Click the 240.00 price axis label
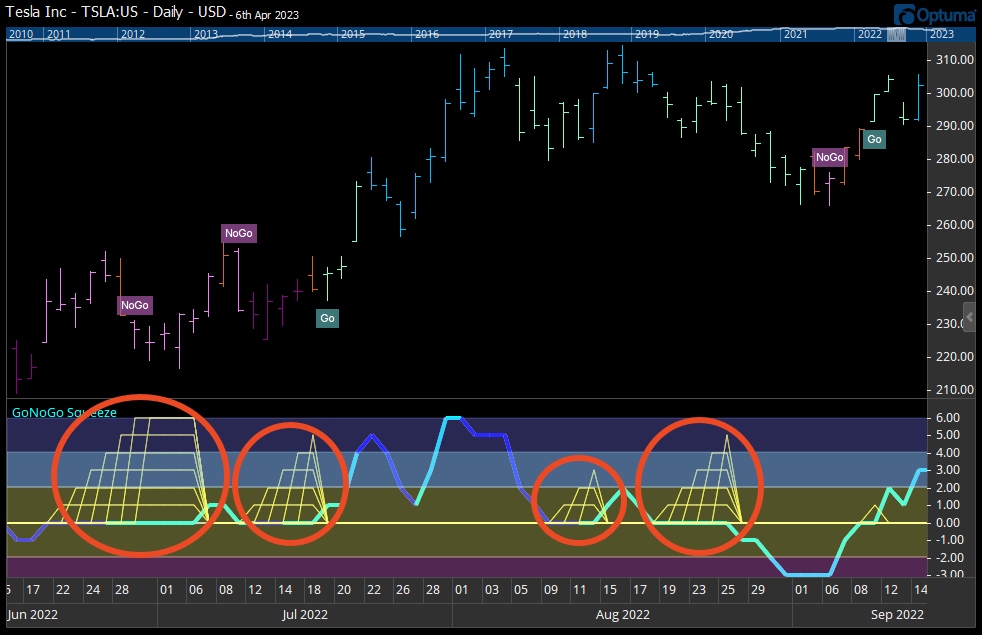The width and height of the screenshot is (982, 635). pos(955,291)
